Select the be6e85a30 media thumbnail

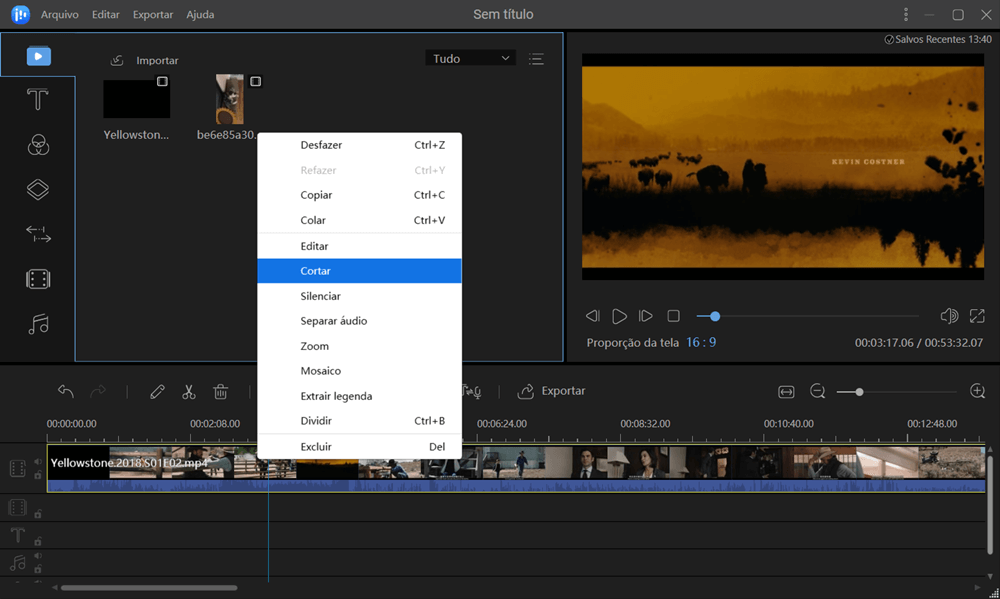(230, 99)
